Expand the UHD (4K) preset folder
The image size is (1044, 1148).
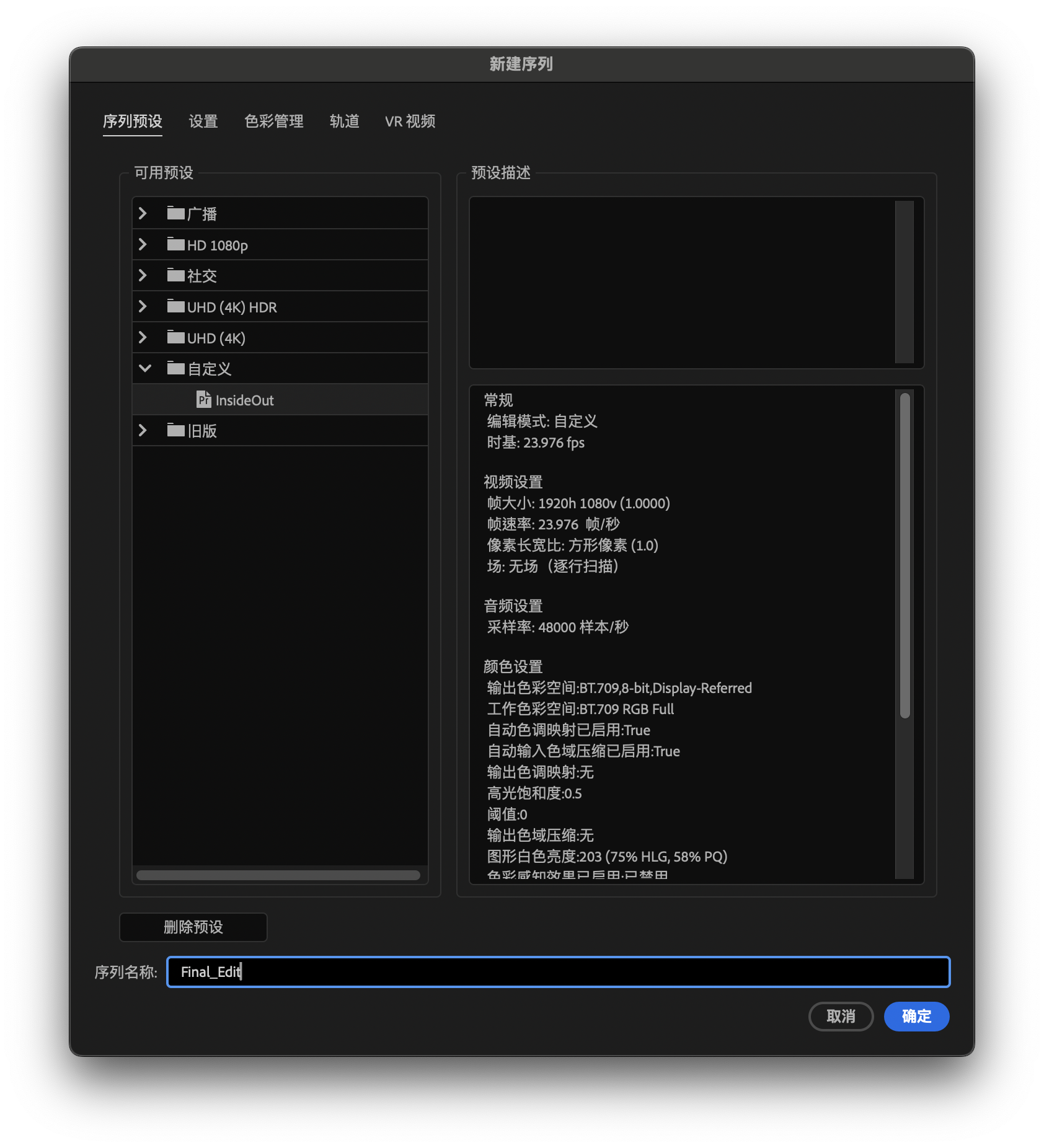click(x=143, y=337)
